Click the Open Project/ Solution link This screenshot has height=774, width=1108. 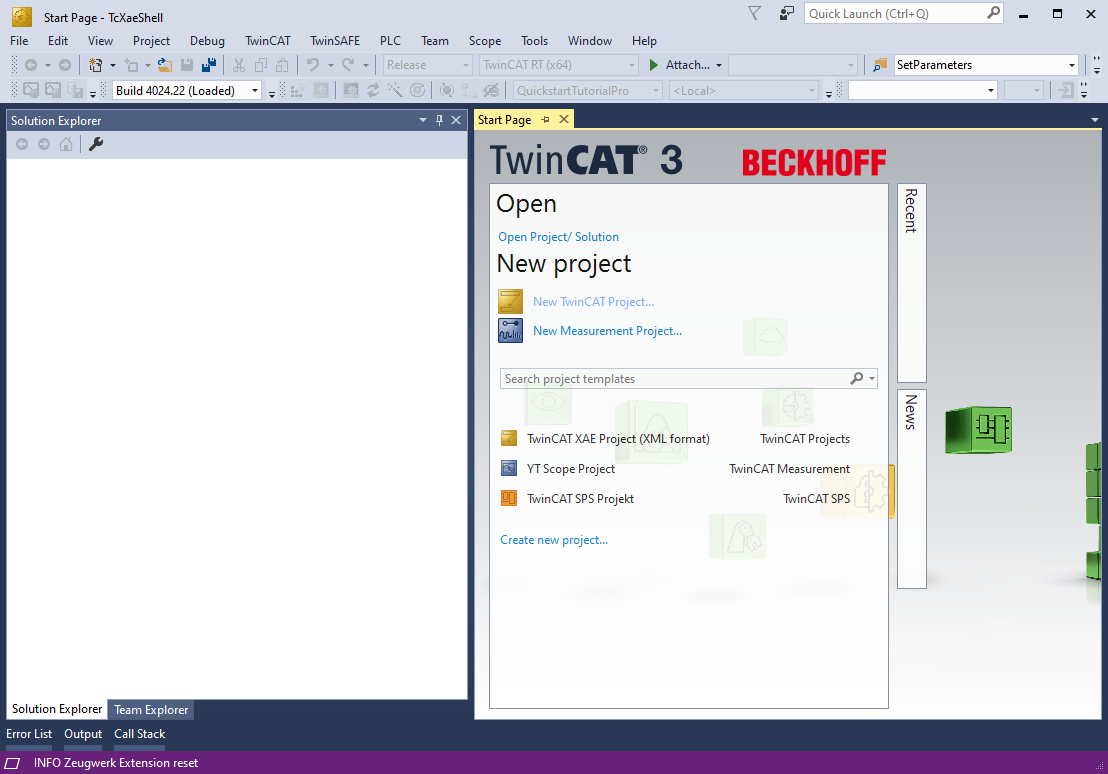point(558,237)
